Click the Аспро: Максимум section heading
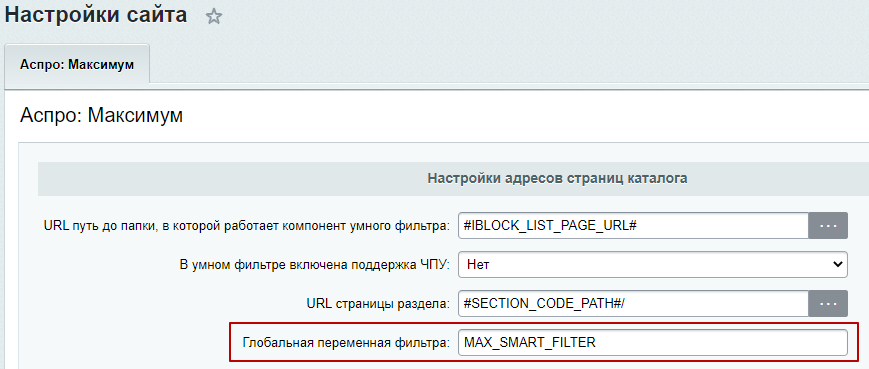The height and width of the screenshot is (369, 869). (101, 116)
